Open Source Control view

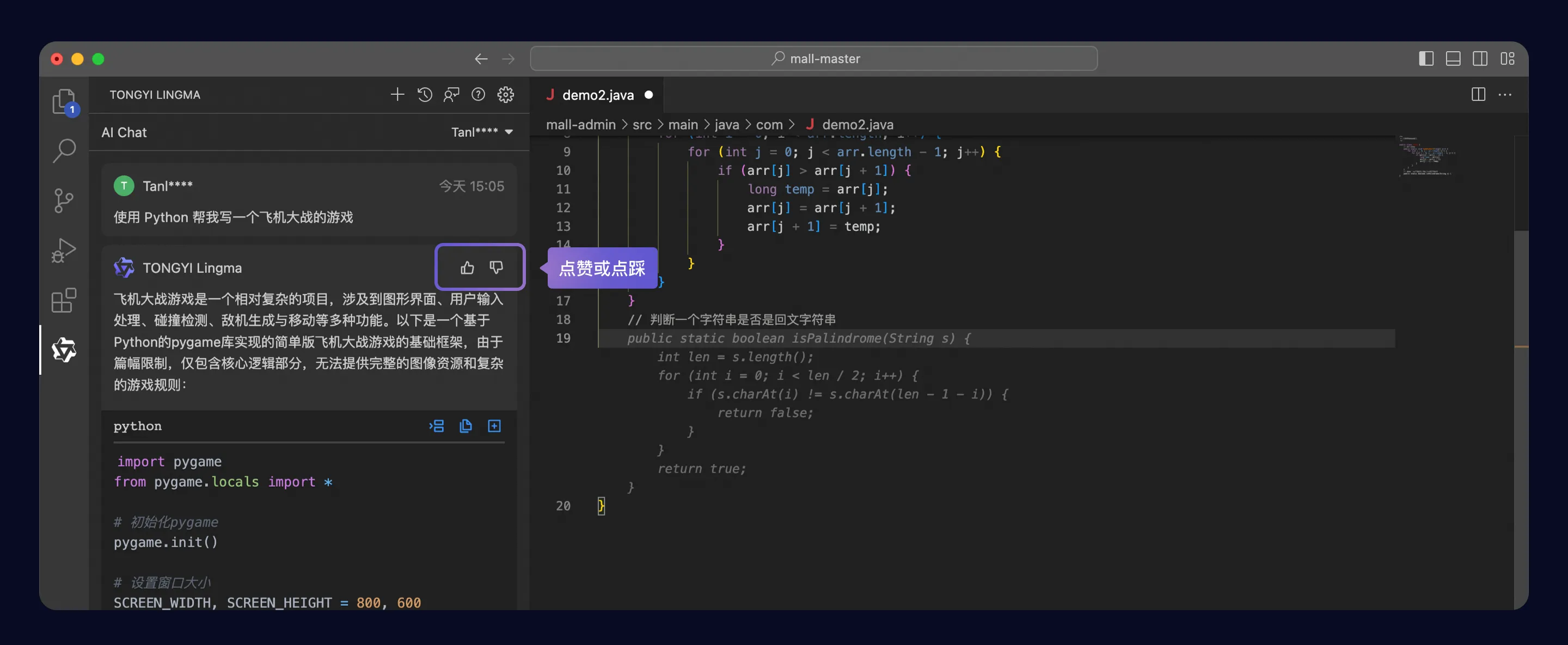point(63,200)
